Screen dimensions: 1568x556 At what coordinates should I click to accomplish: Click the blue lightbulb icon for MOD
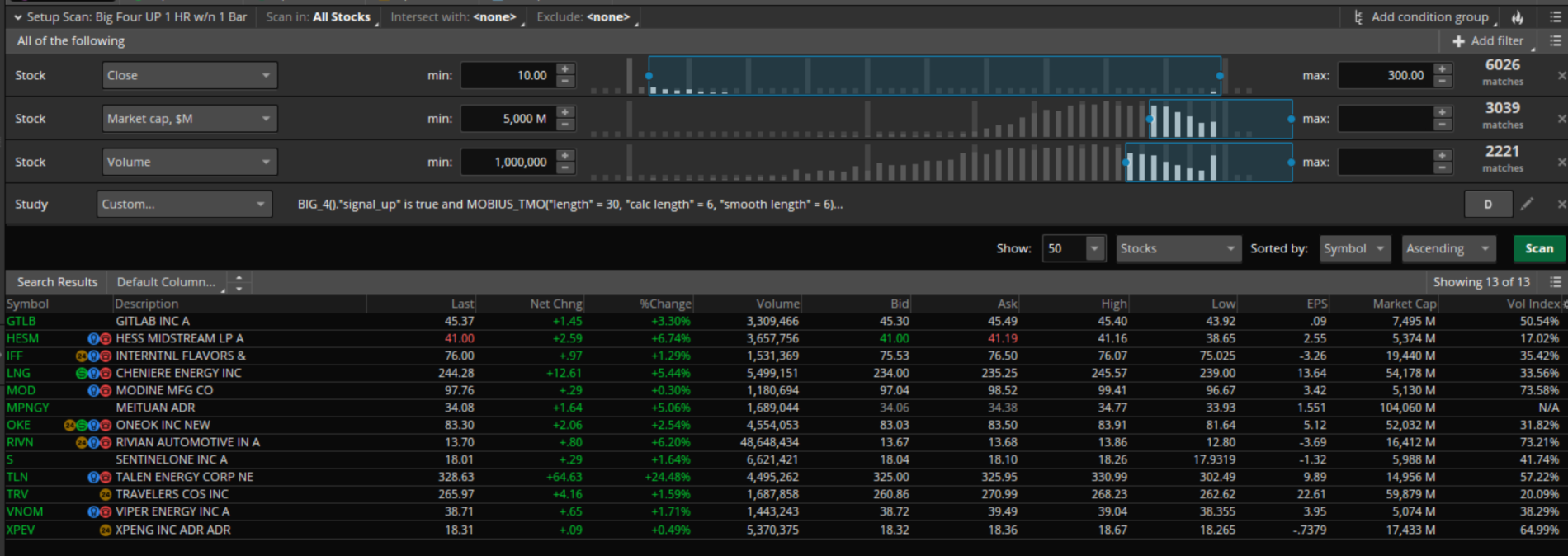coord(93,391)
